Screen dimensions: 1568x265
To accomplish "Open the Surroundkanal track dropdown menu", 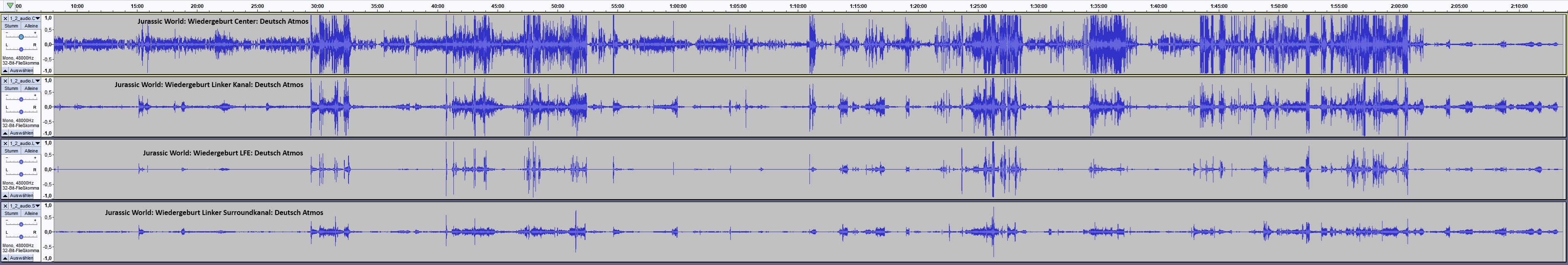I will [x=24, y=206].
